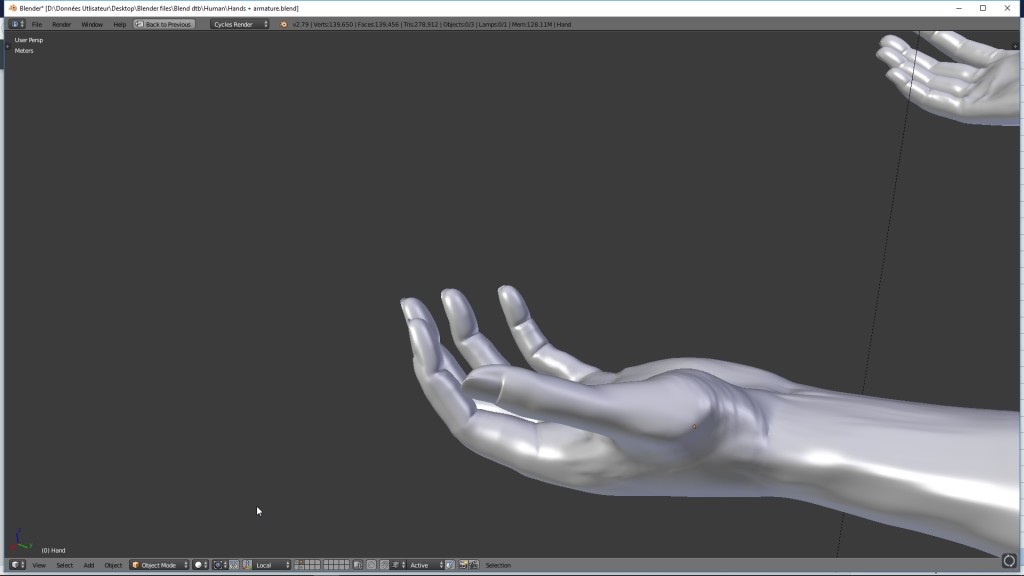Select the first scene layer button

297,562
